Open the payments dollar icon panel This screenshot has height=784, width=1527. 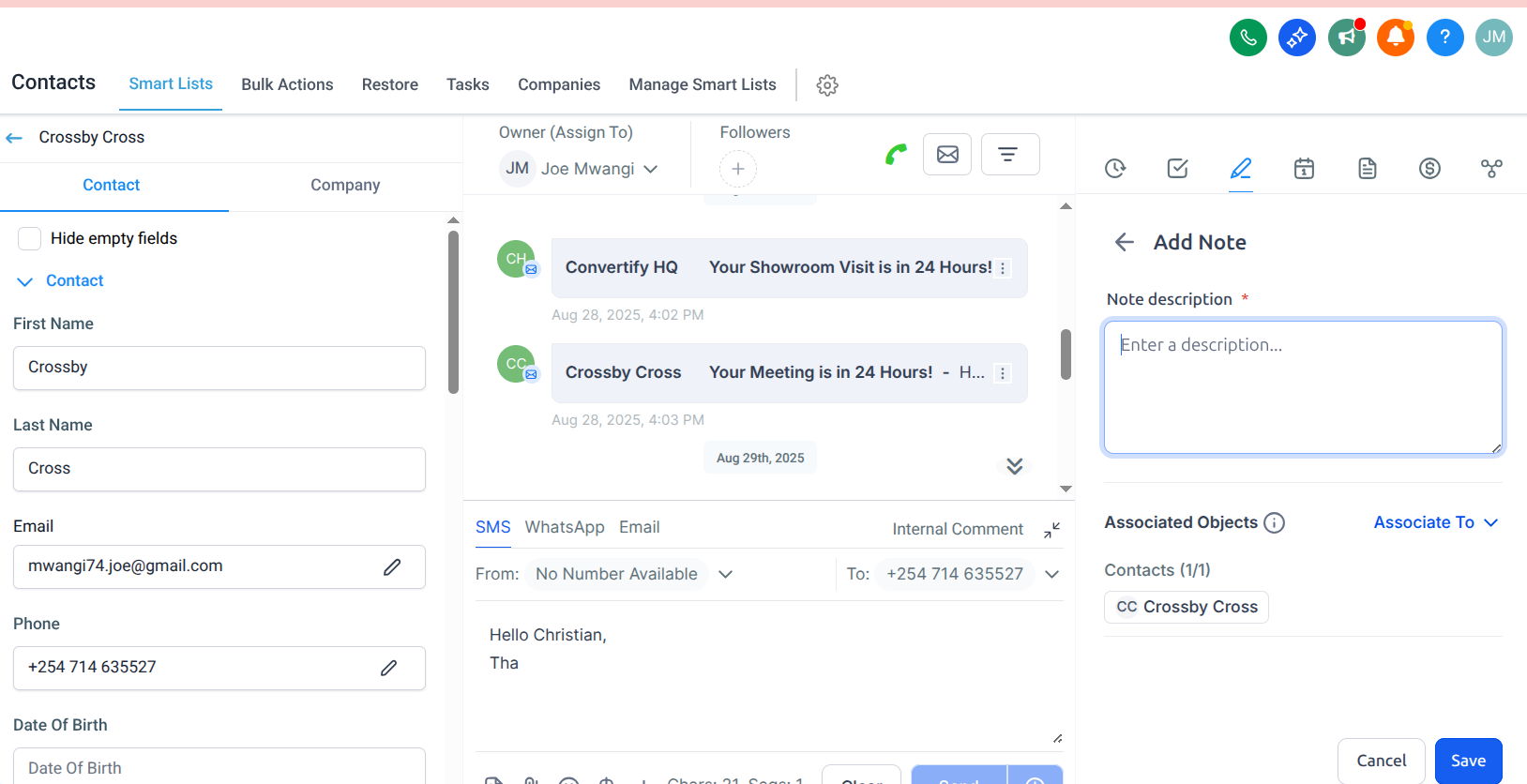click(1429, 169)
